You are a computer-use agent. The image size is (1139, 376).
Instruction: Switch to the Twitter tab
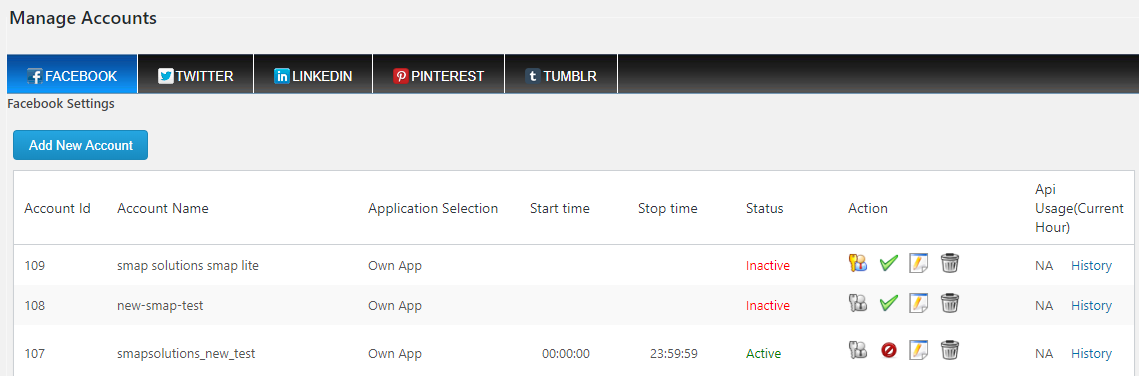[195, 74]
